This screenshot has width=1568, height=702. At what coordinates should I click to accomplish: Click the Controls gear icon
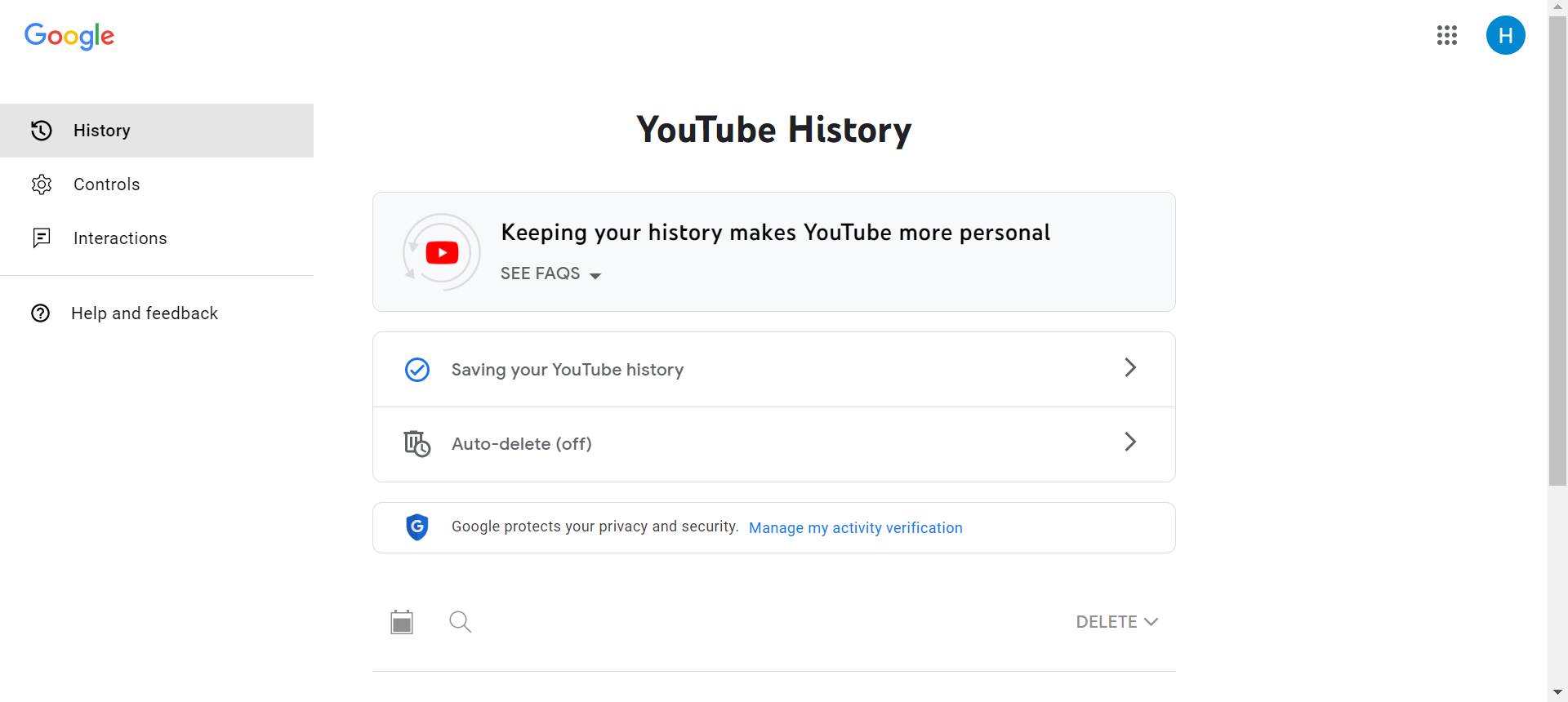42,184
